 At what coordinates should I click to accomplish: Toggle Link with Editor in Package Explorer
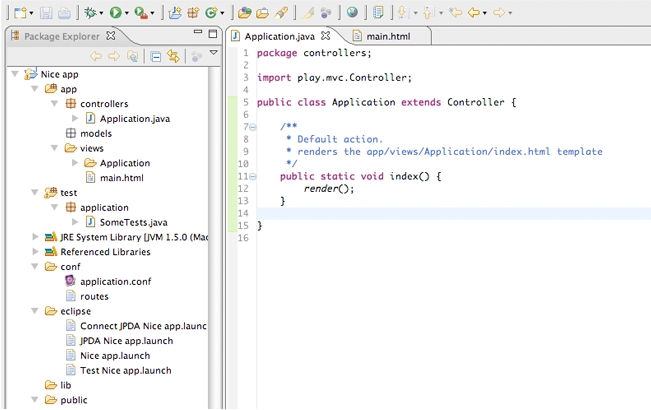click(173, 56)
